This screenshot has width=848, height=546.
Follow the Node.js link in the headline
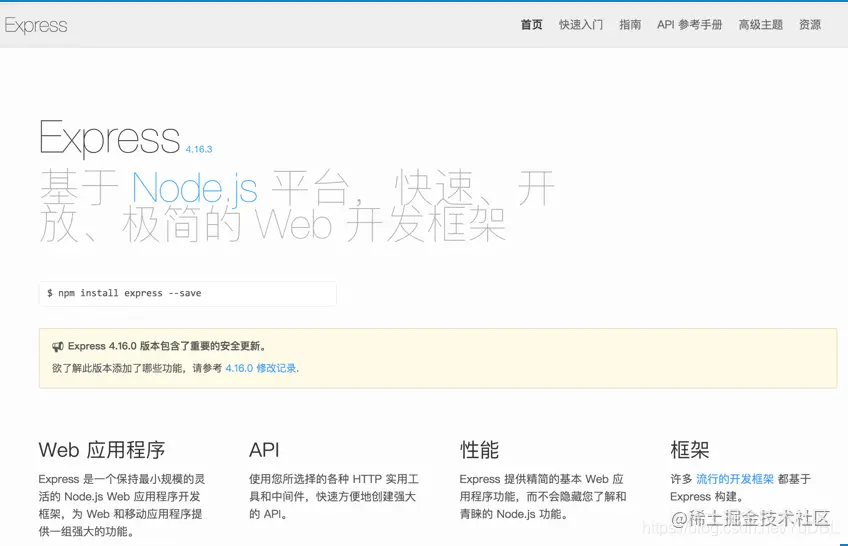pos(195,188)
